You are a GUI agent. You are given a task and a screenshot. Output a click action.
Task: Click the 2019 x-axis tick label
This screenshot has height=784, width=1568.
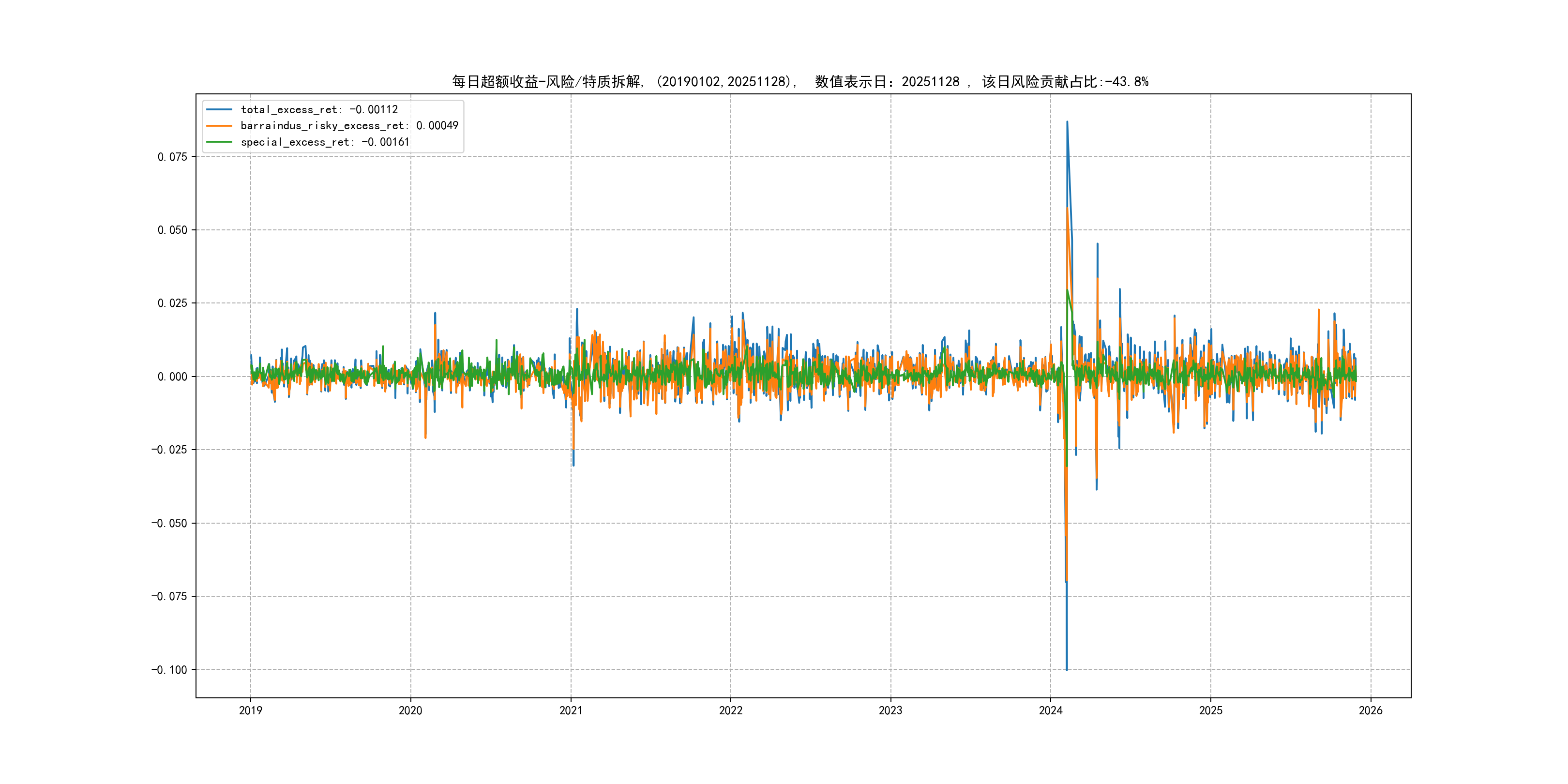pos(250,710)
